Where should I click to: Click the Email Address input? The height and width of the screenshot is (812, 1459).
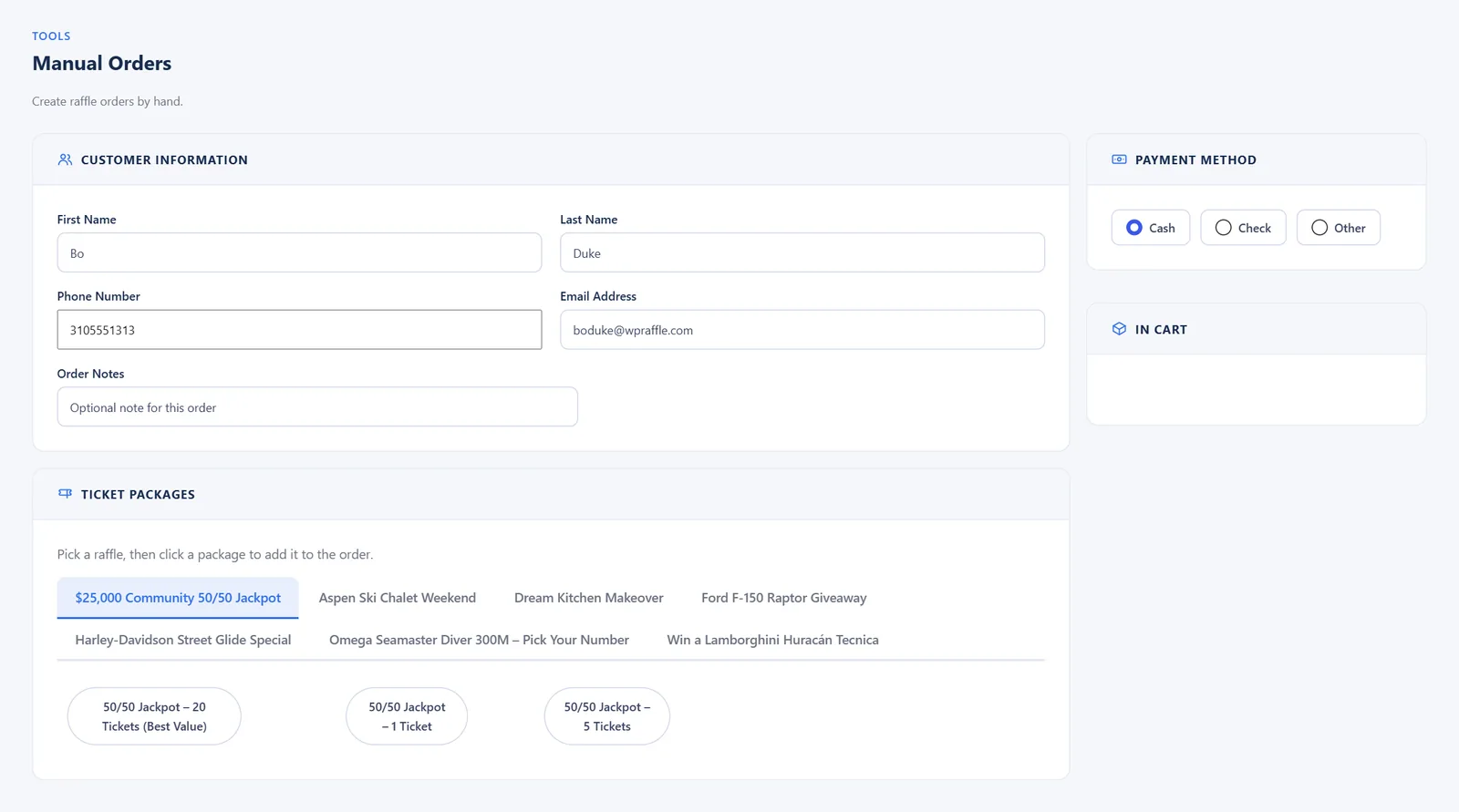coord(802,330)
